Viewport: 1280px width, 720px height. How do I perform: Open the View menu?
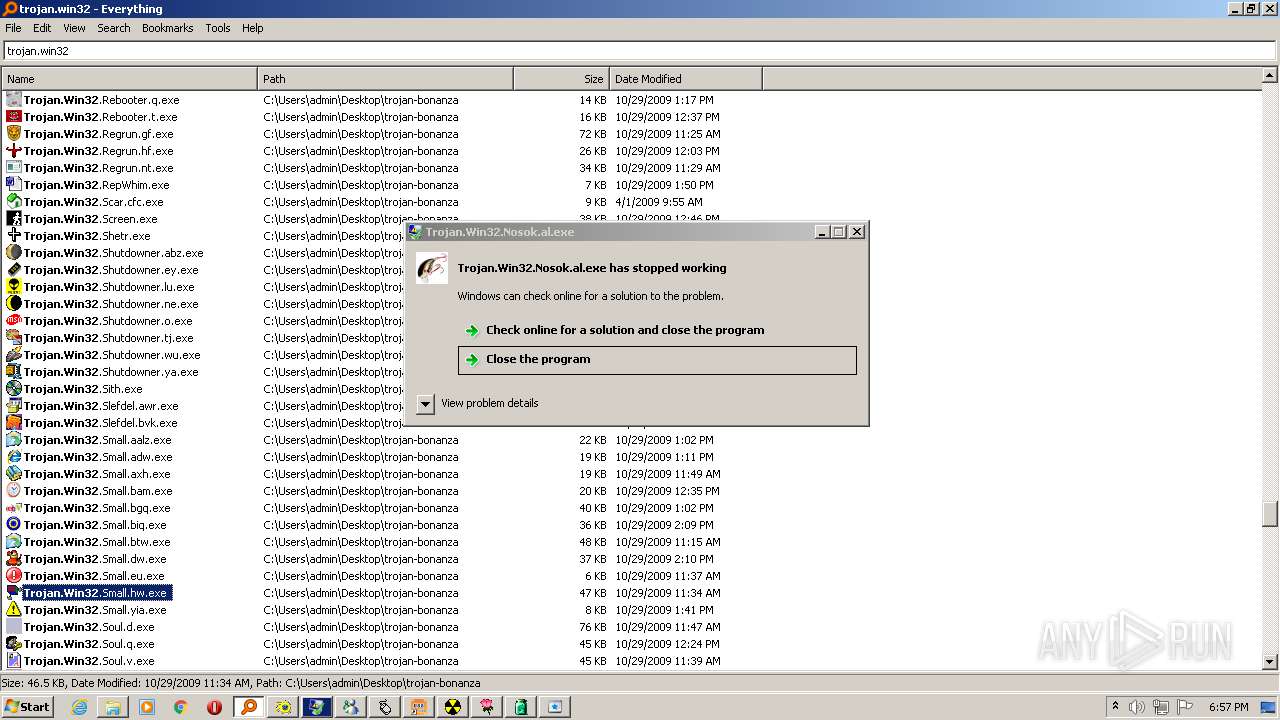(x=74, y=28)
